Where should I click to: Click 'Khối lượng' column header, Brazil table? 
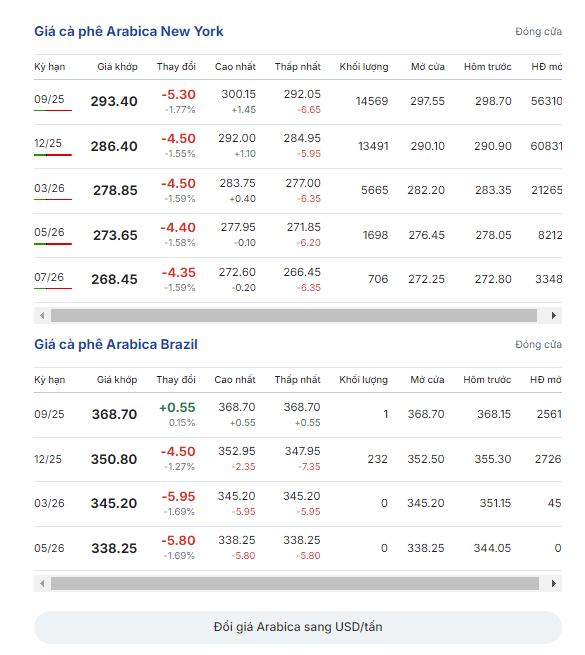pyautogui.click(x=364, y=380)
